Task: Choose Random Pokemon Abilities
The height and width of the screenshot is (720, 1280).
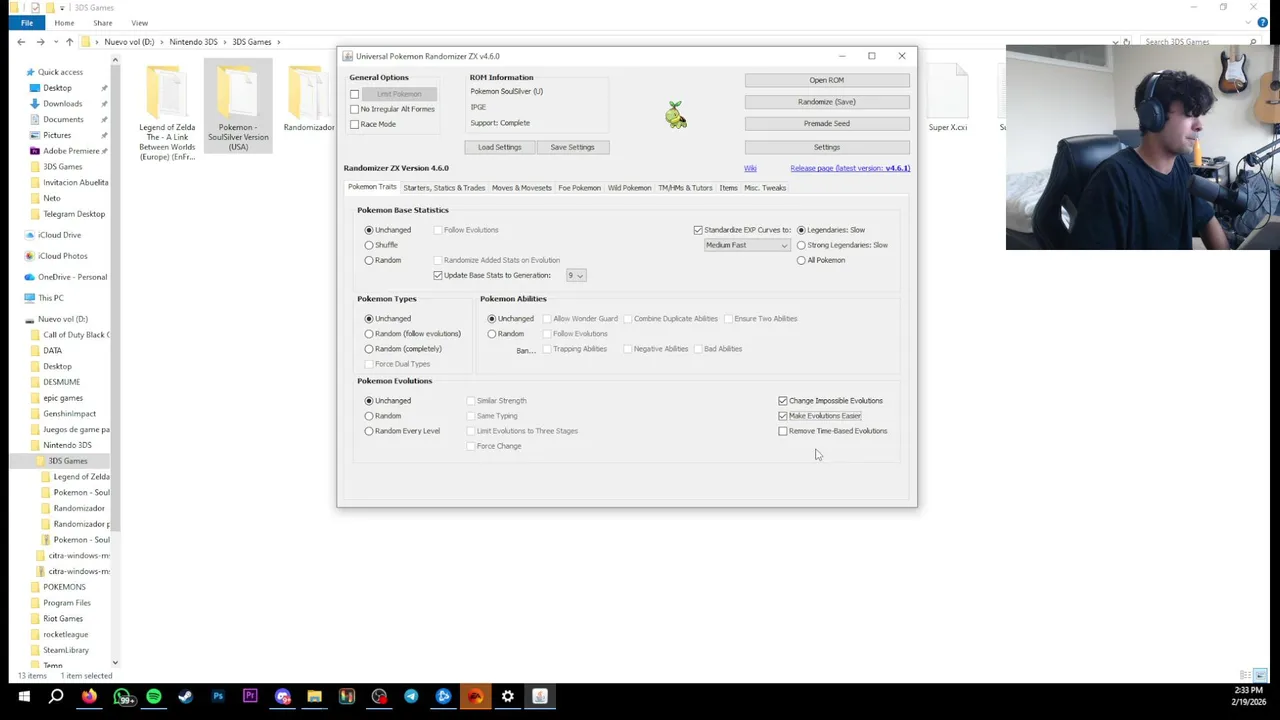Action: 492,334
